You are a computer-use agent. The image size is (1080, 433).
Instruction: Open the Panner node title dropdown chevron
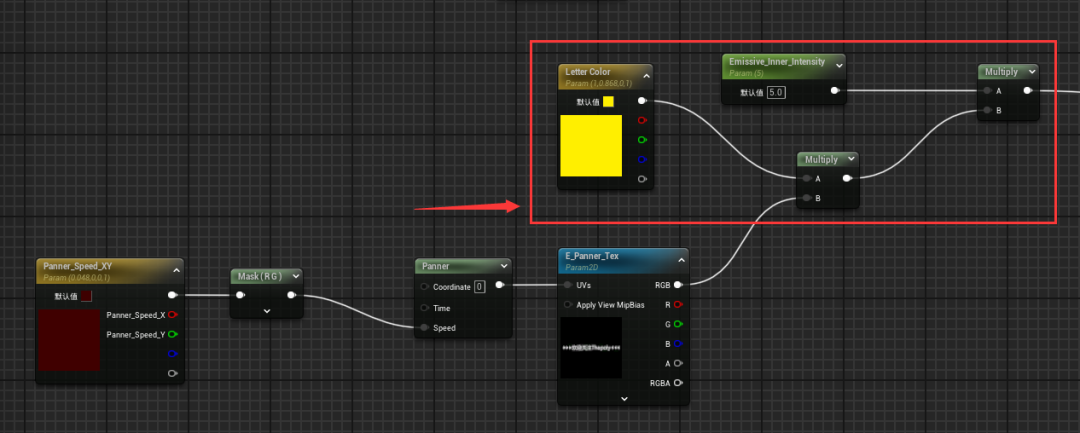tap(503, 266)
